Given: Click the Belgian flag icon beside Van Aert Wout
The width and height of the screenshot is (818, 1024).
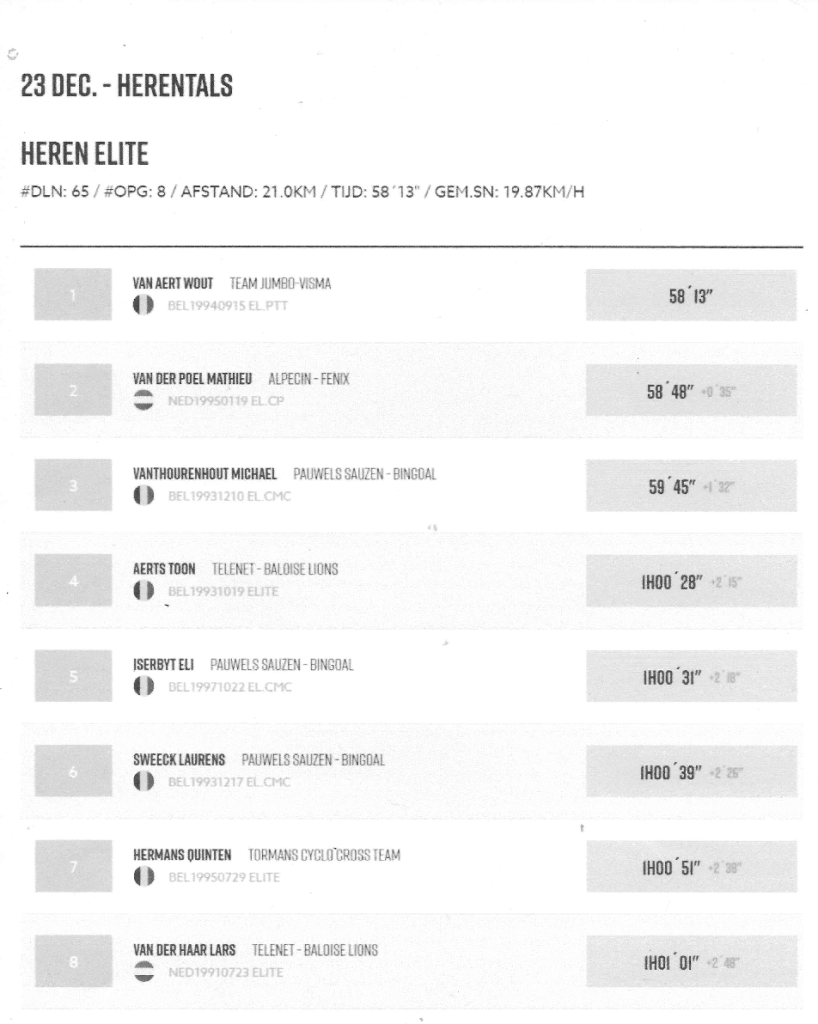Looking at the screenshot, I should [144, 305].
